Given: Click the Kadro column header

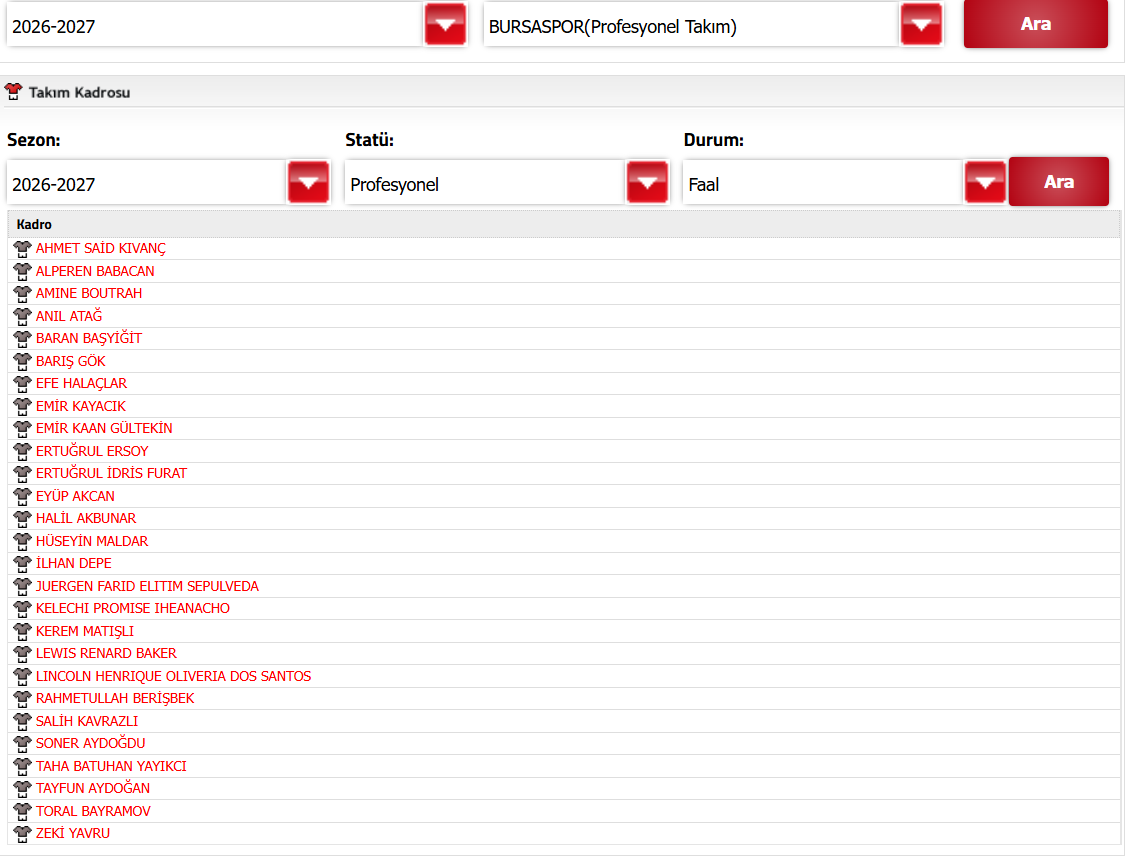Looking at the screenshot, I should coord(564,224).
